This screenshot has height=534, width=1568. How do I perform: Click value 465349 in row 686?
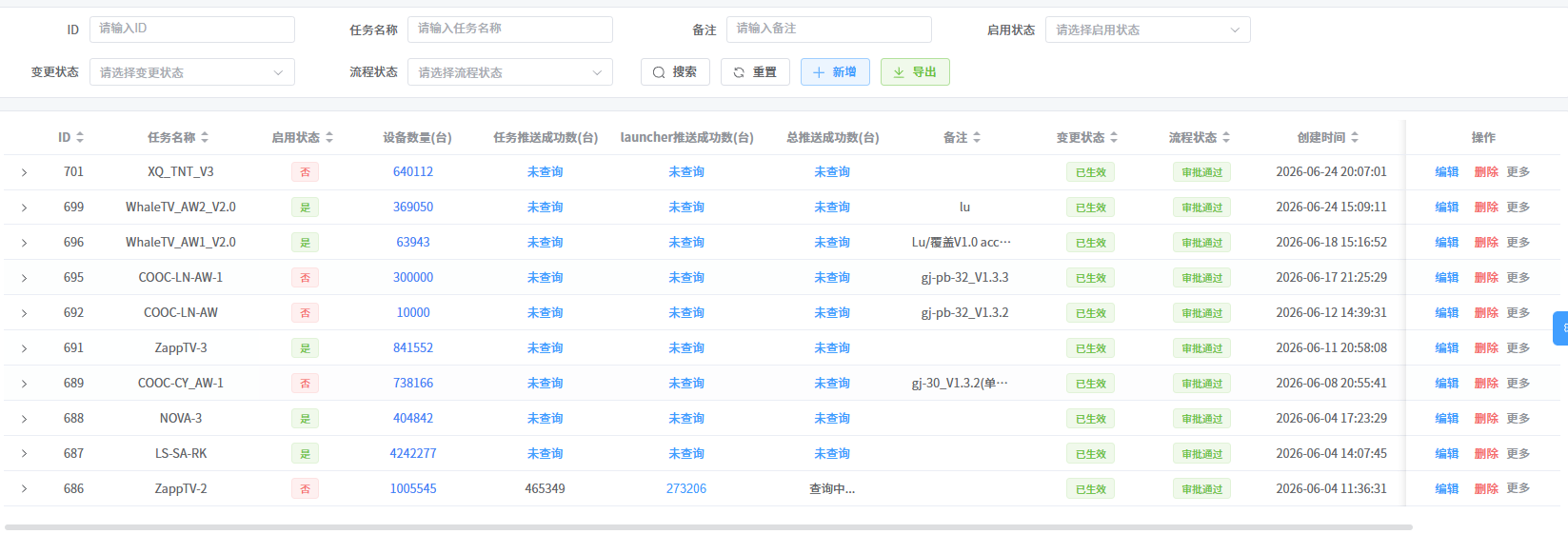pyautogui.click(x=546, y=489)
